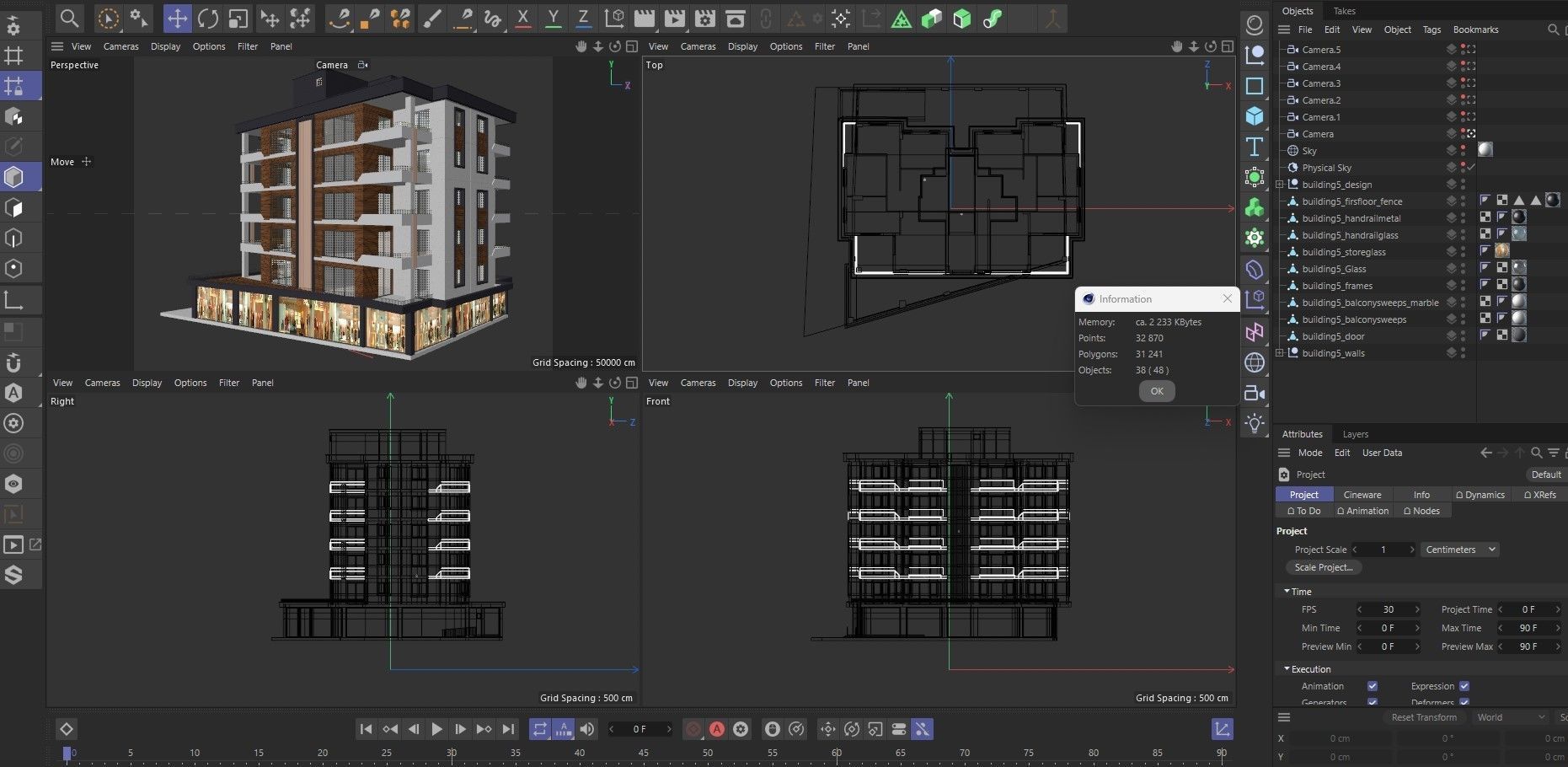Select the Text spline tool icon

tap(1255, 147)
